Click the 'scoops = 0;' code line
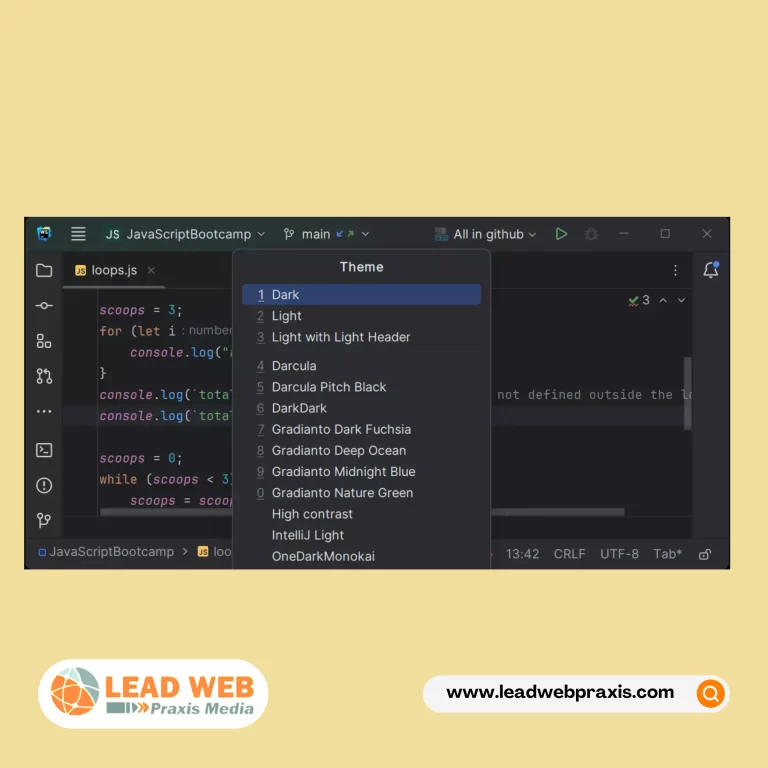This screenshot has height=768, width=768. pyautogui.click(x=141, y=458)
